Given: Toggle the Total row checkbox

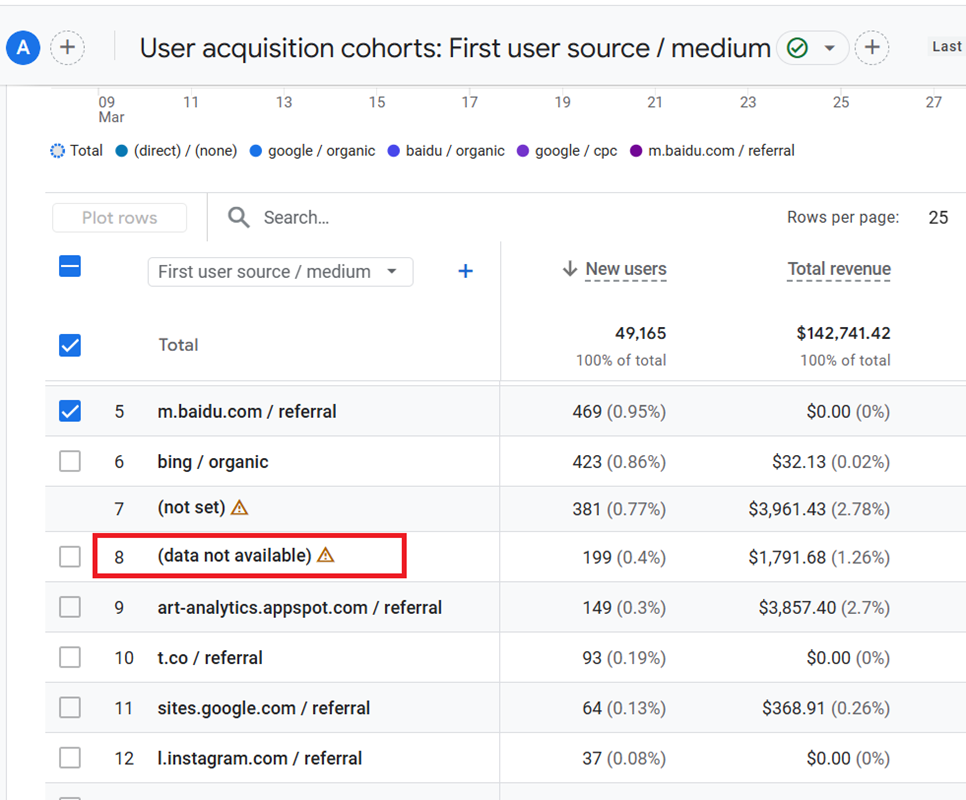Looking at the screenshot, I should point(70,345).
